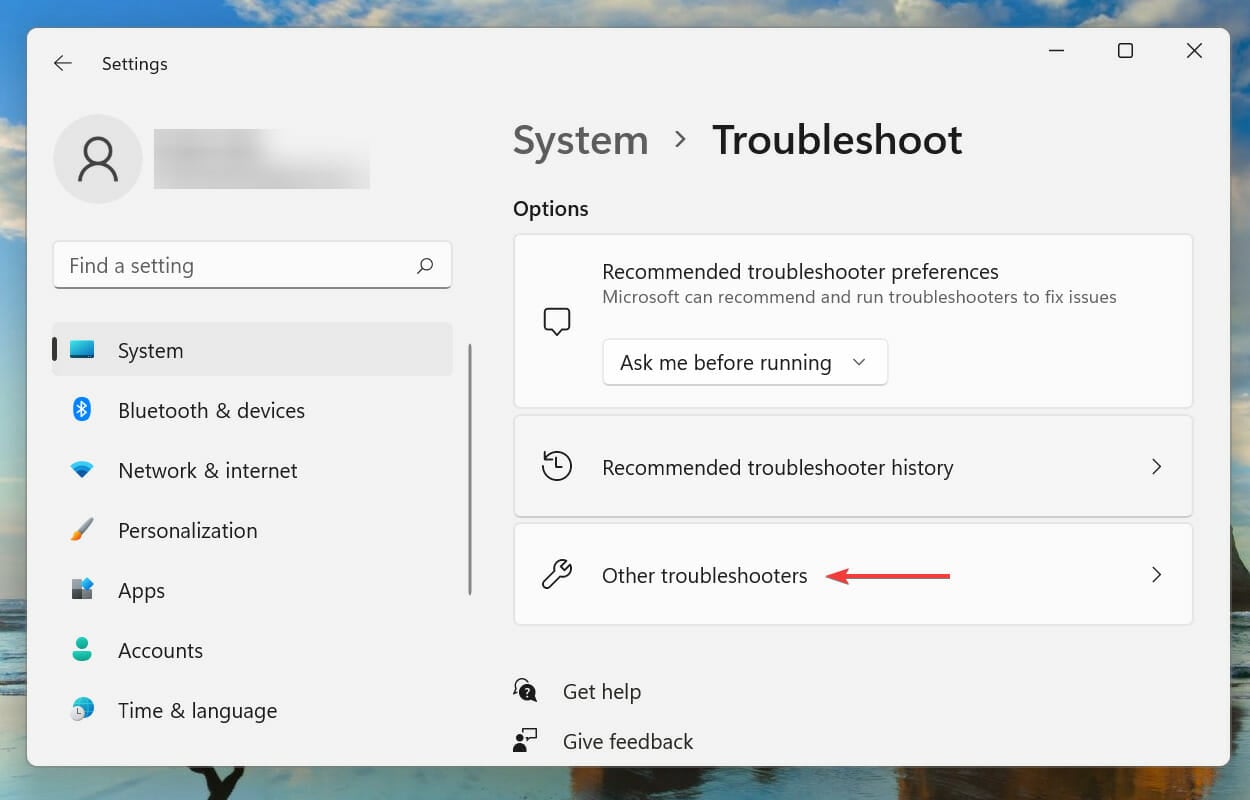1250x800 pixels.
Task: Select Apps in the sidebar
Action: (x=252, y=590)
